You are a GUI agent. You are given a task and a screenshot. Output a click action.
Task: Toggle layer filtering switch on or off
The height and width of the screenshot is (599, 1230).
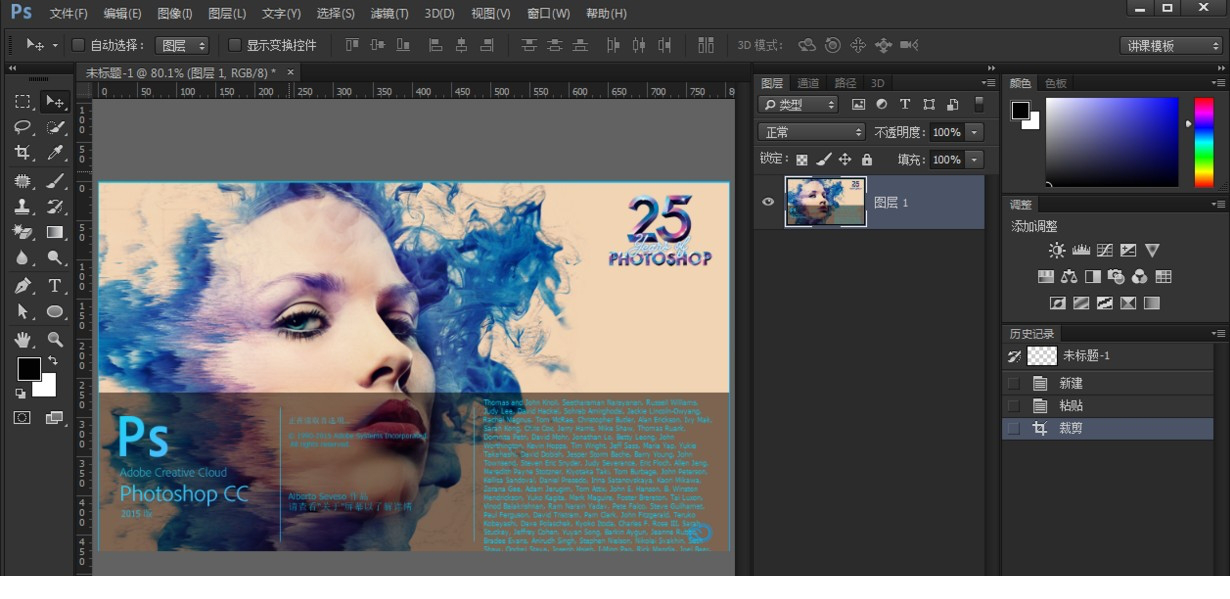point(979,104)
